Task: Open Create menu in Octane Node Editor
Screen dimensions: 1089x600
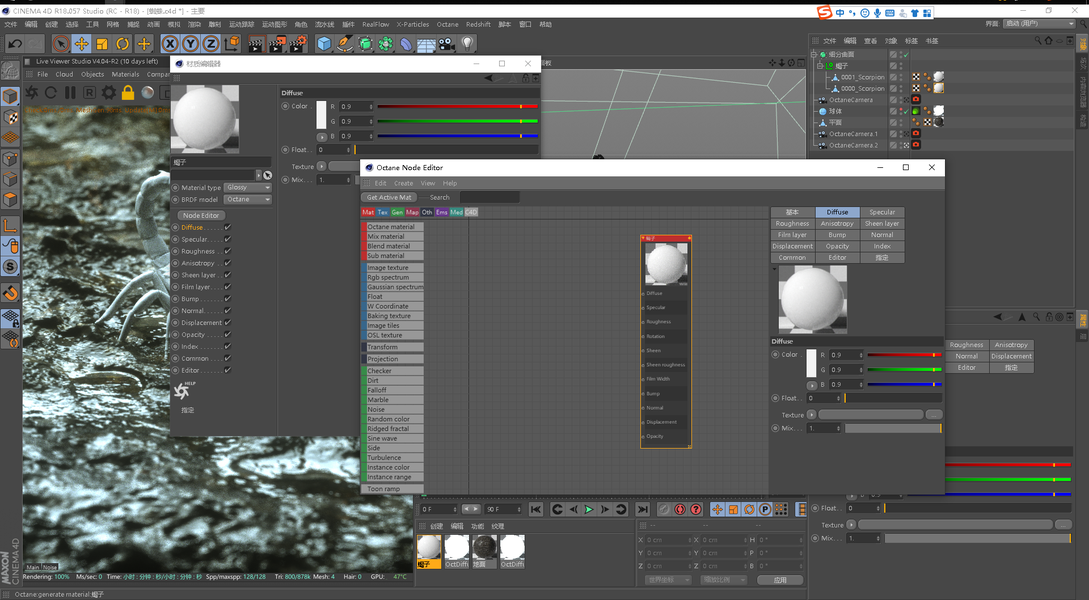Action: coord(404,183)
